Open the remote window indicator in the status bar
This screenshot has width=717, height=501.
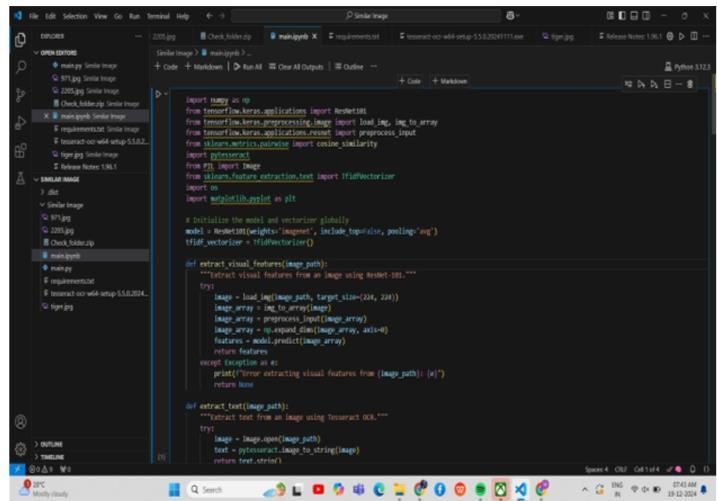[x=17, y=469]
